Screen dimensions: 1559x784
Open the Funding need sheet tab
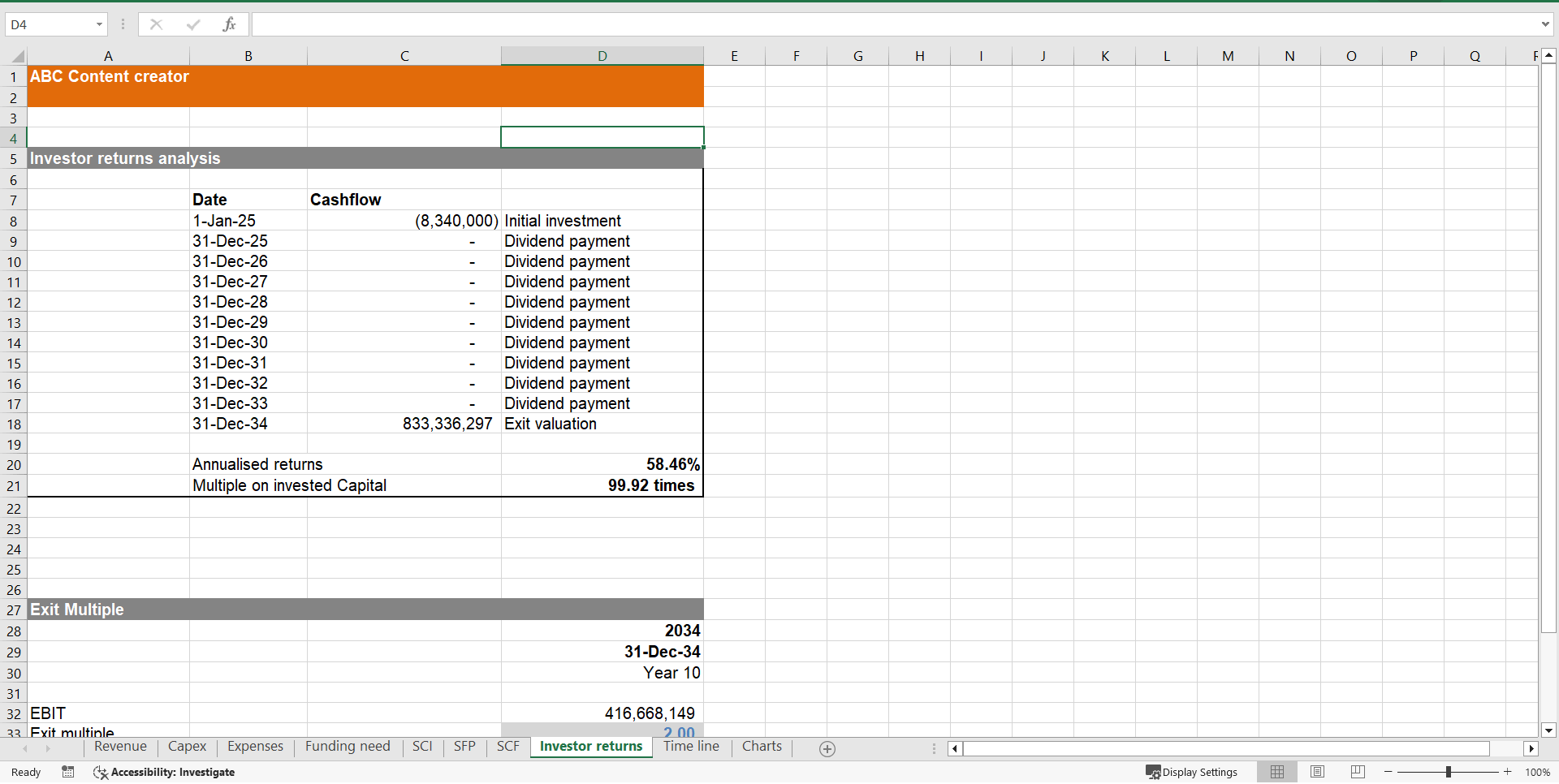[348, 747]
